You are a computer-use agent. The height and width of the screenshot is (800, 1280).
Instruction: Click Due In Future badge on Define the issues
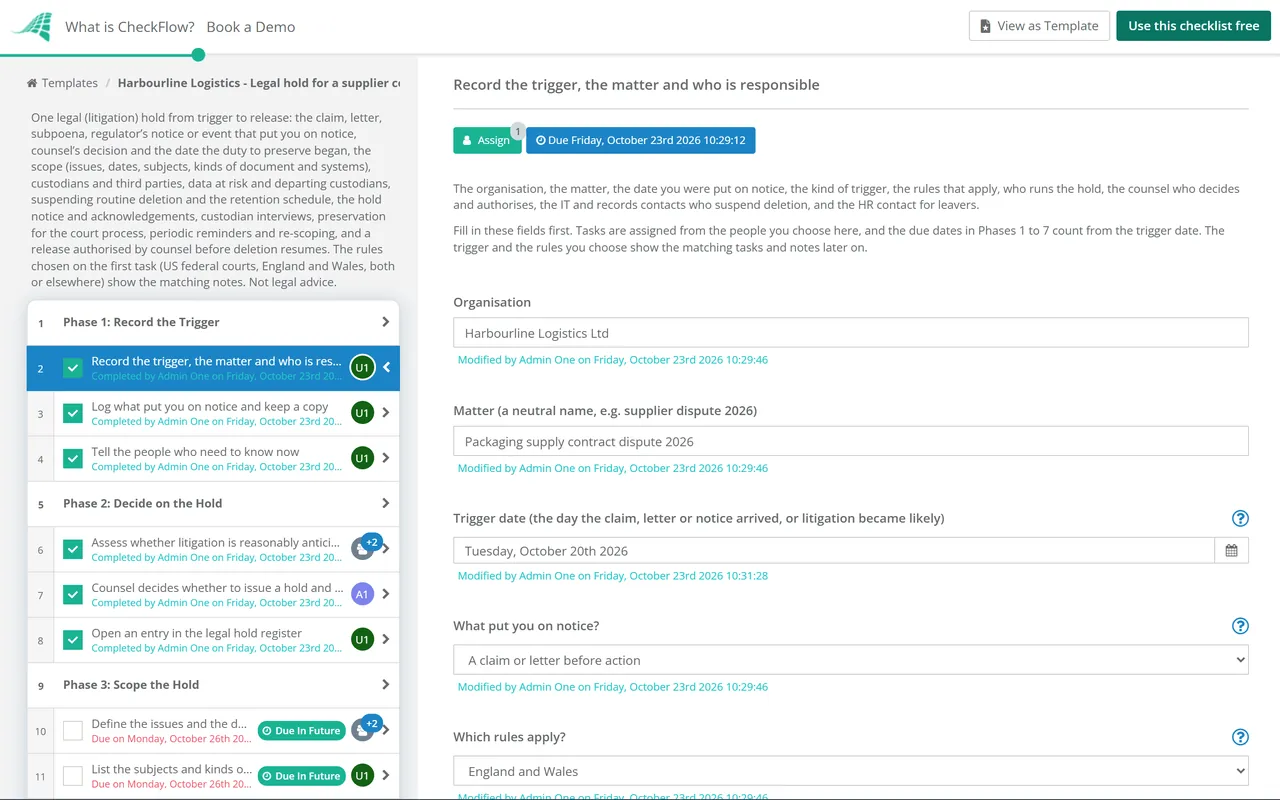[302, 731]
